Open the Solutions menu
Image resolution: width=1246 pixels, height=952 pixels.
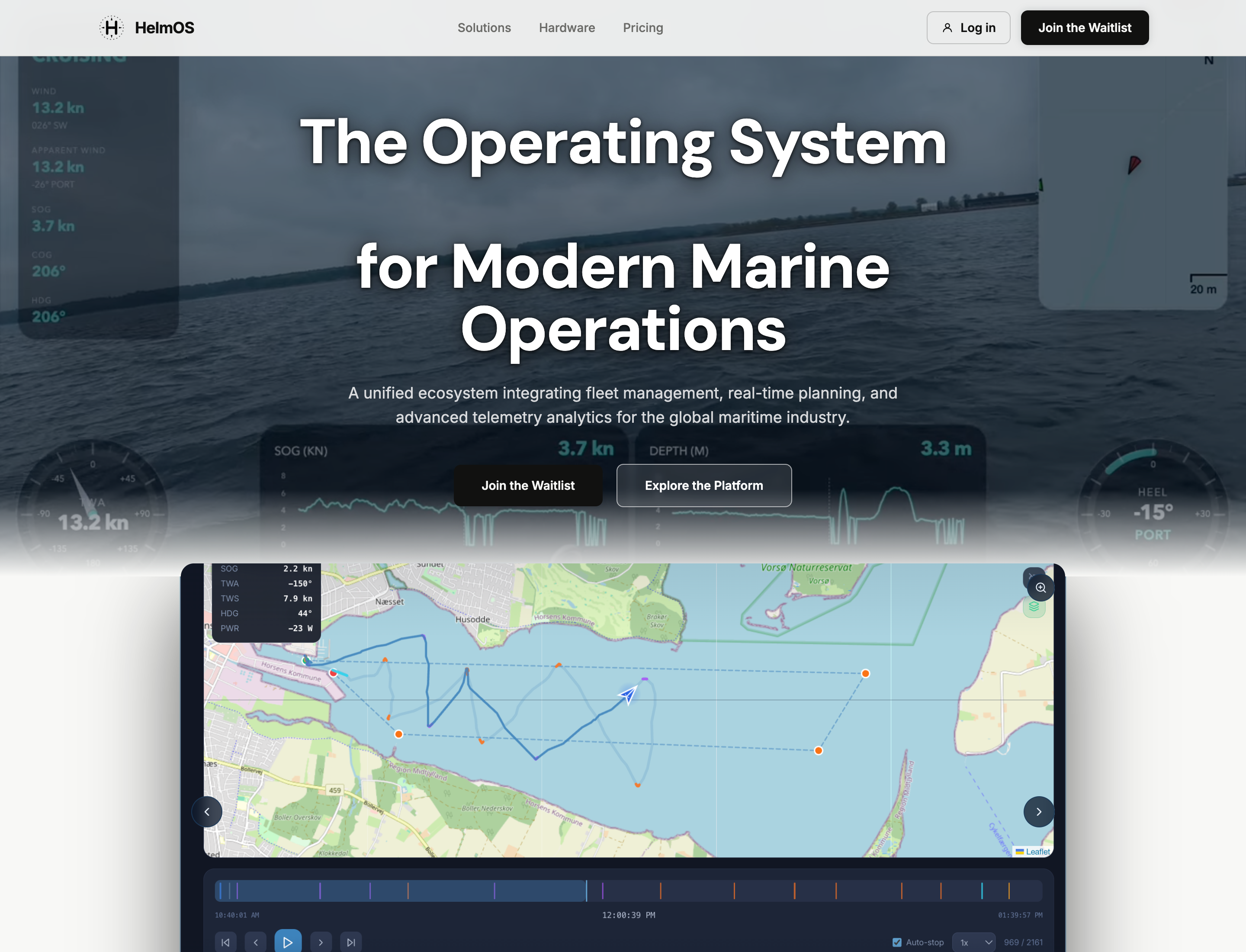[x=484, y=28]
